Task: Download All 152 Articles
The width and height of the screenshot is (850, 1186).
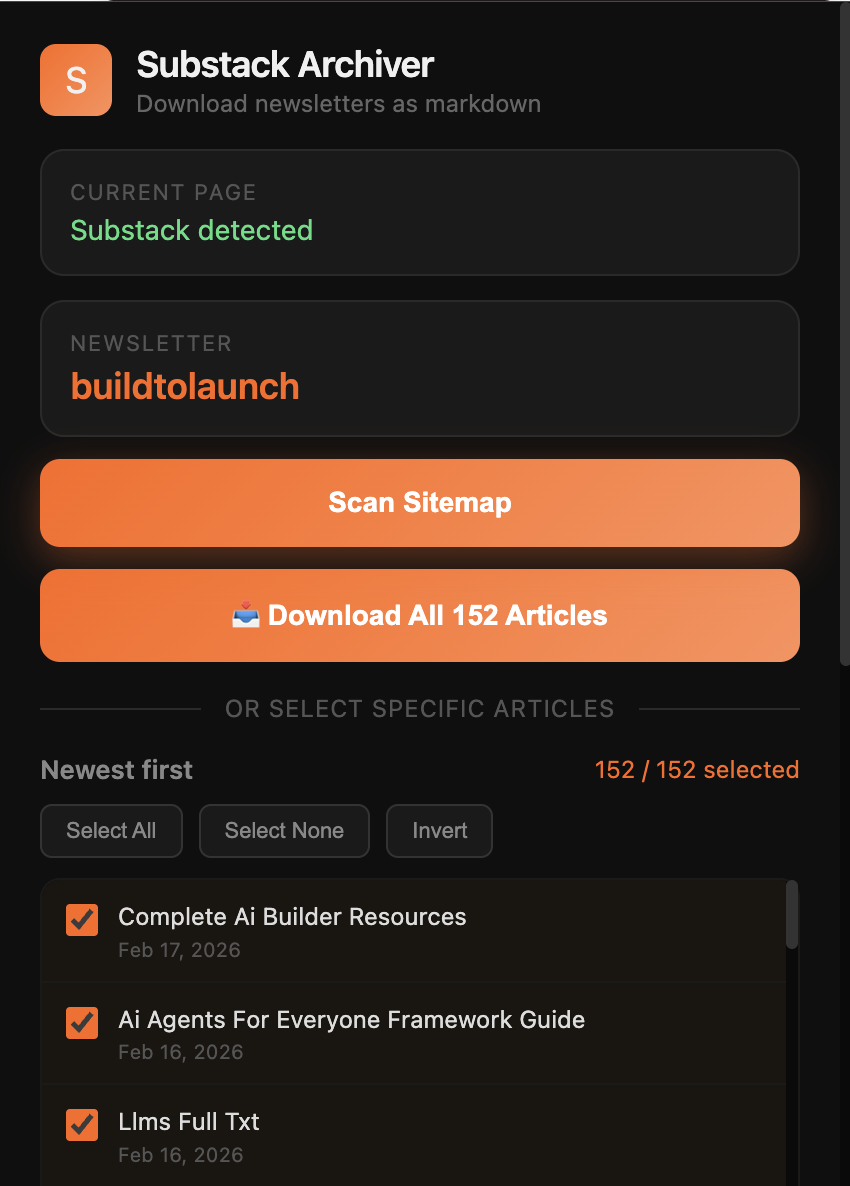Action: click(x=420, y=616)
